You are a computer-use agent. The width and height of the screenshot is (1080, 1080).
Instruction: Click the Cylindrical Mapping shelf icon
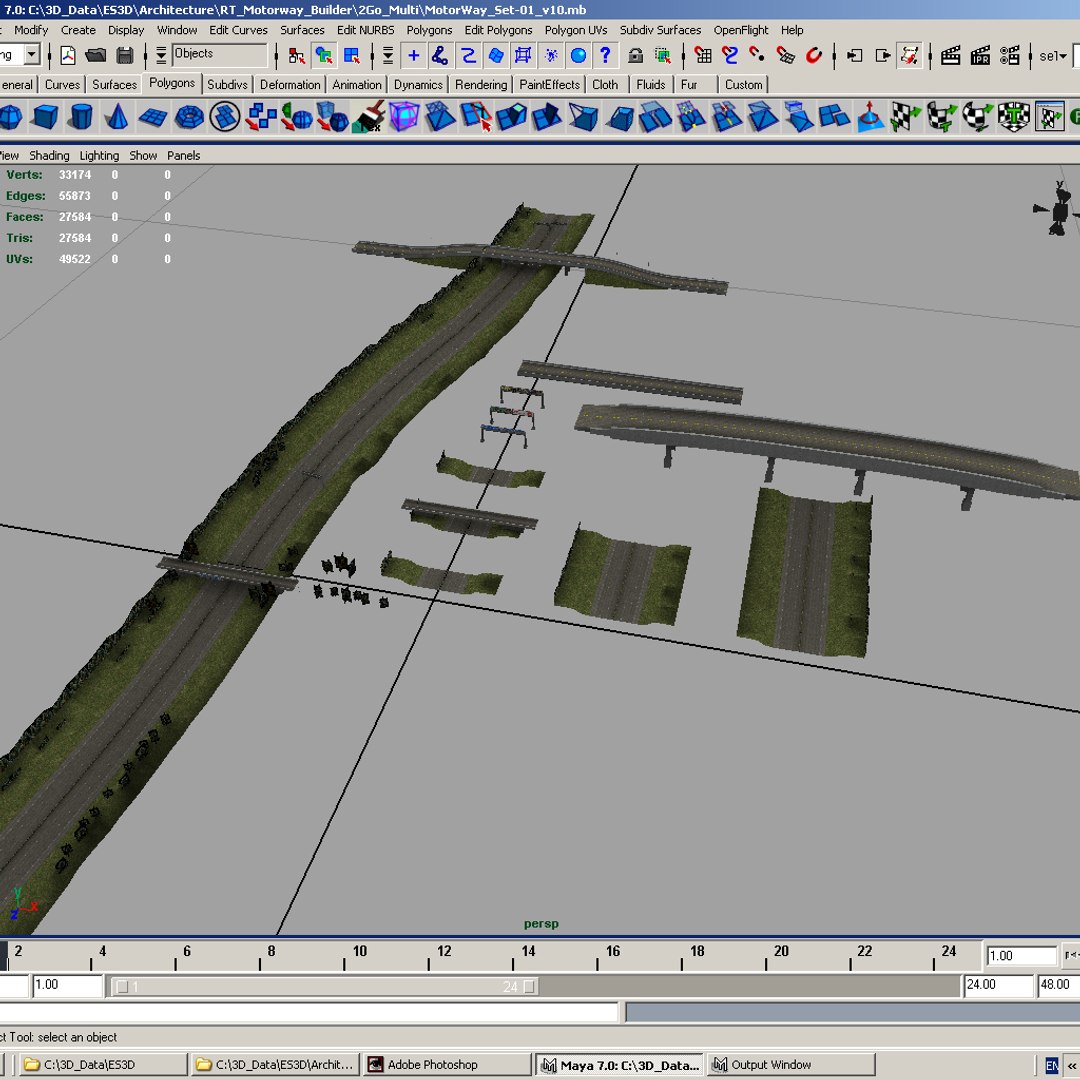click(942, 116)
